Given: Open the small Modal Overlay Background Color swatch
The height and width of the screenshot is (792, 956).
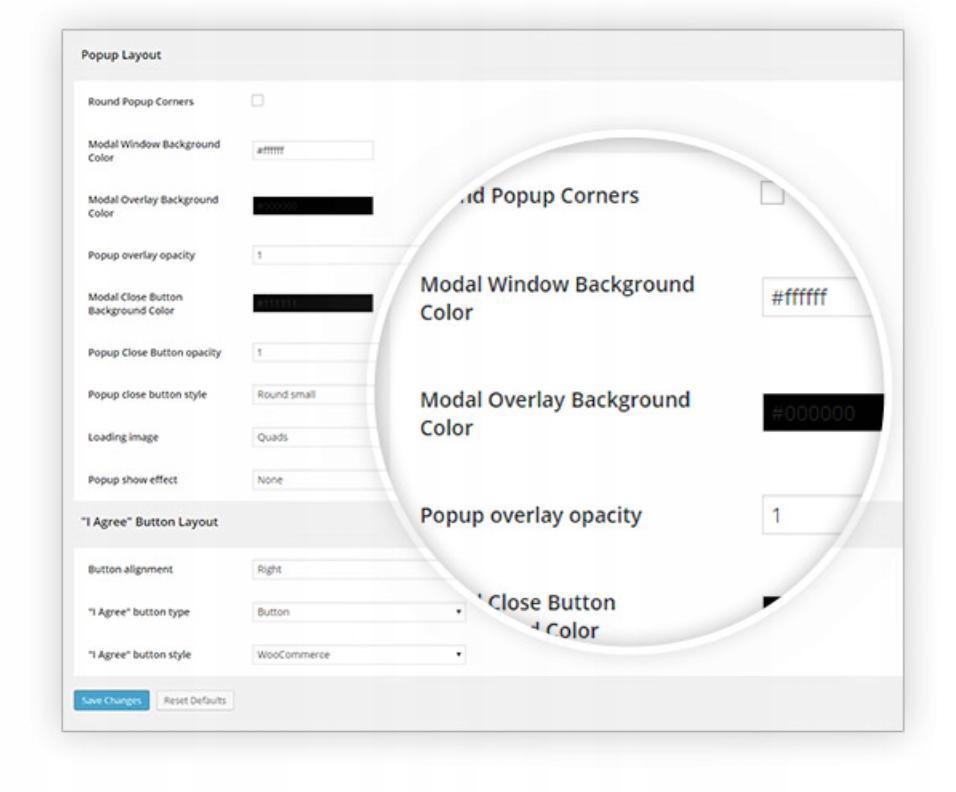Looking at the screenshot, I should tap(312, 206).
